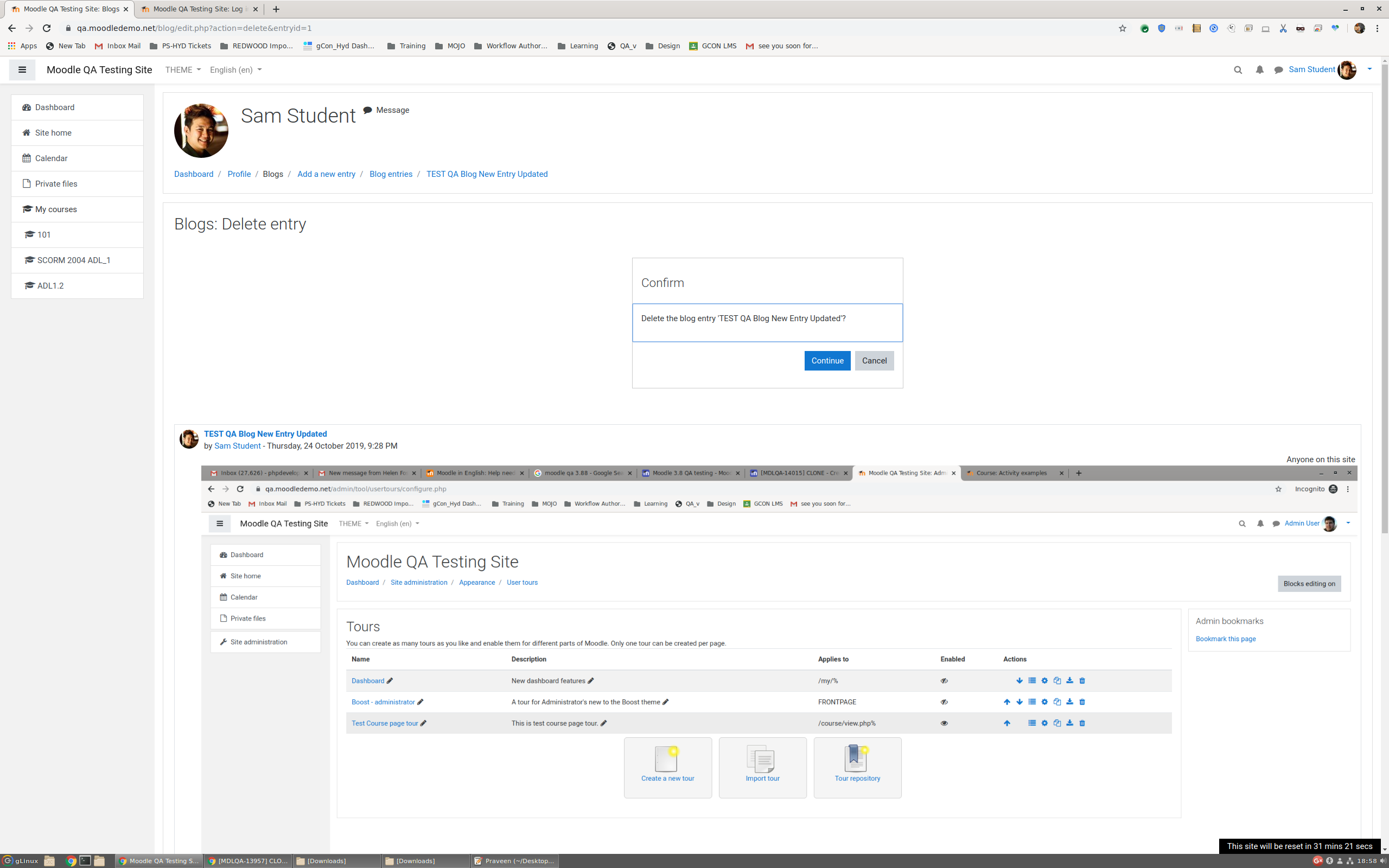Open the Training bookmark folder
The height and width of the screenshot is (868, 1389).
[406, 46]
